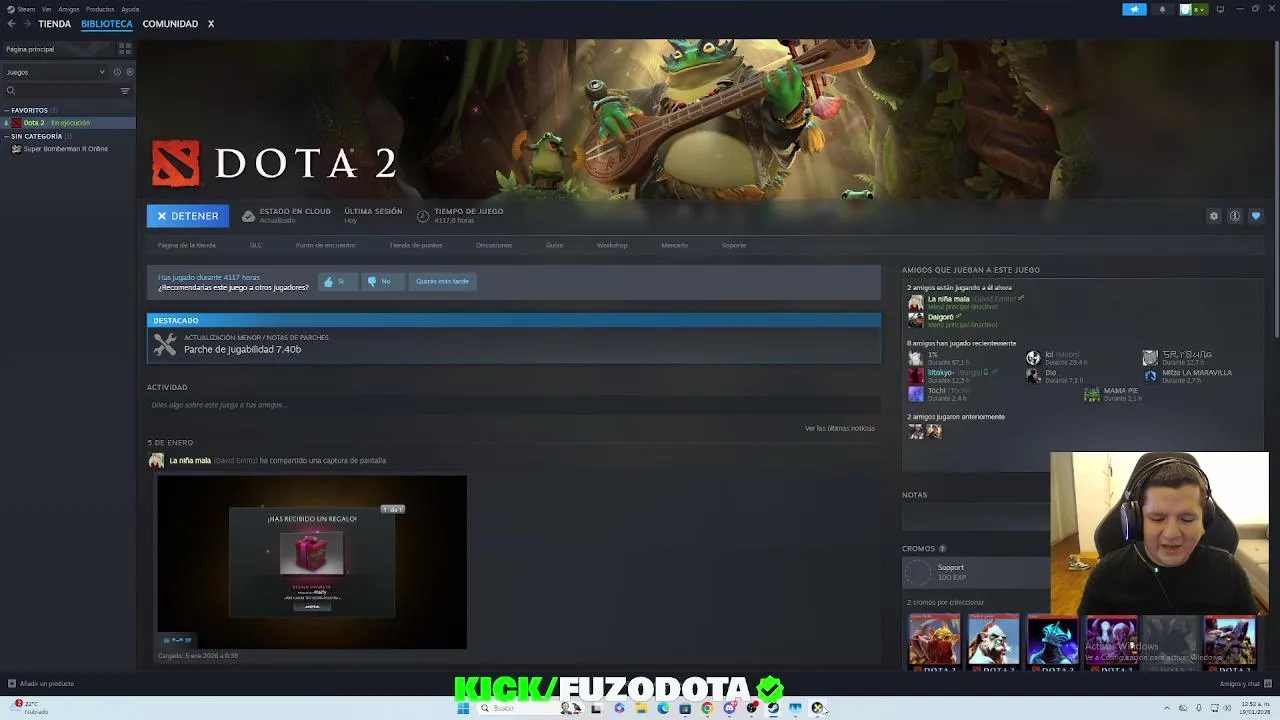Open friend Dio entry
The height and width of the screenshot is (720, 1280).
click(x=1056, y=376)
